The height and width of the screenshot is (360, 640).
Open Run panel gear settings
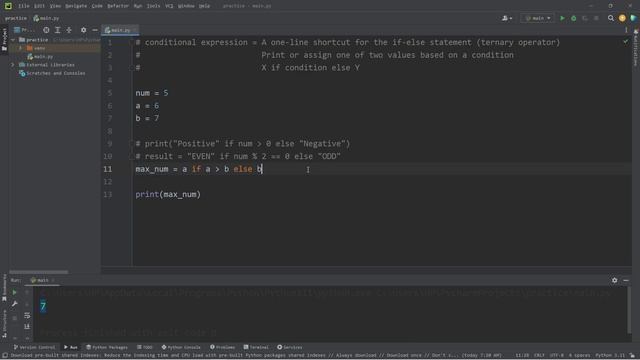[614, 280]
